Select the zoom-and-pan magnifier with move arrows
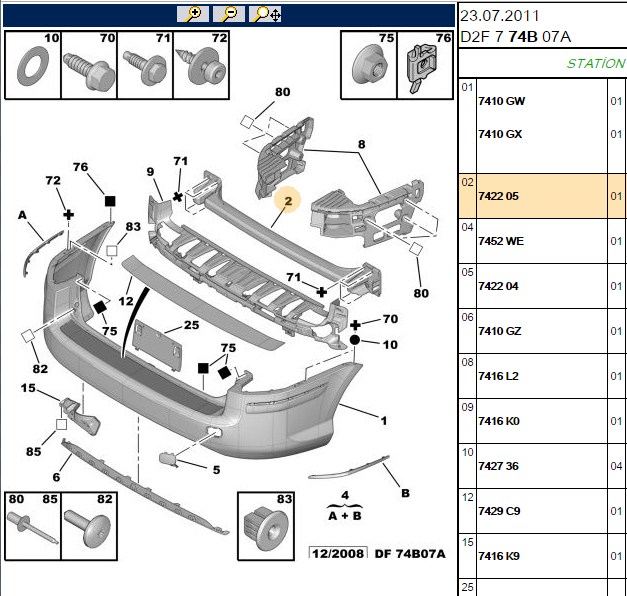The width and height of the screenshot is (627, 596). tap(265, 14)
